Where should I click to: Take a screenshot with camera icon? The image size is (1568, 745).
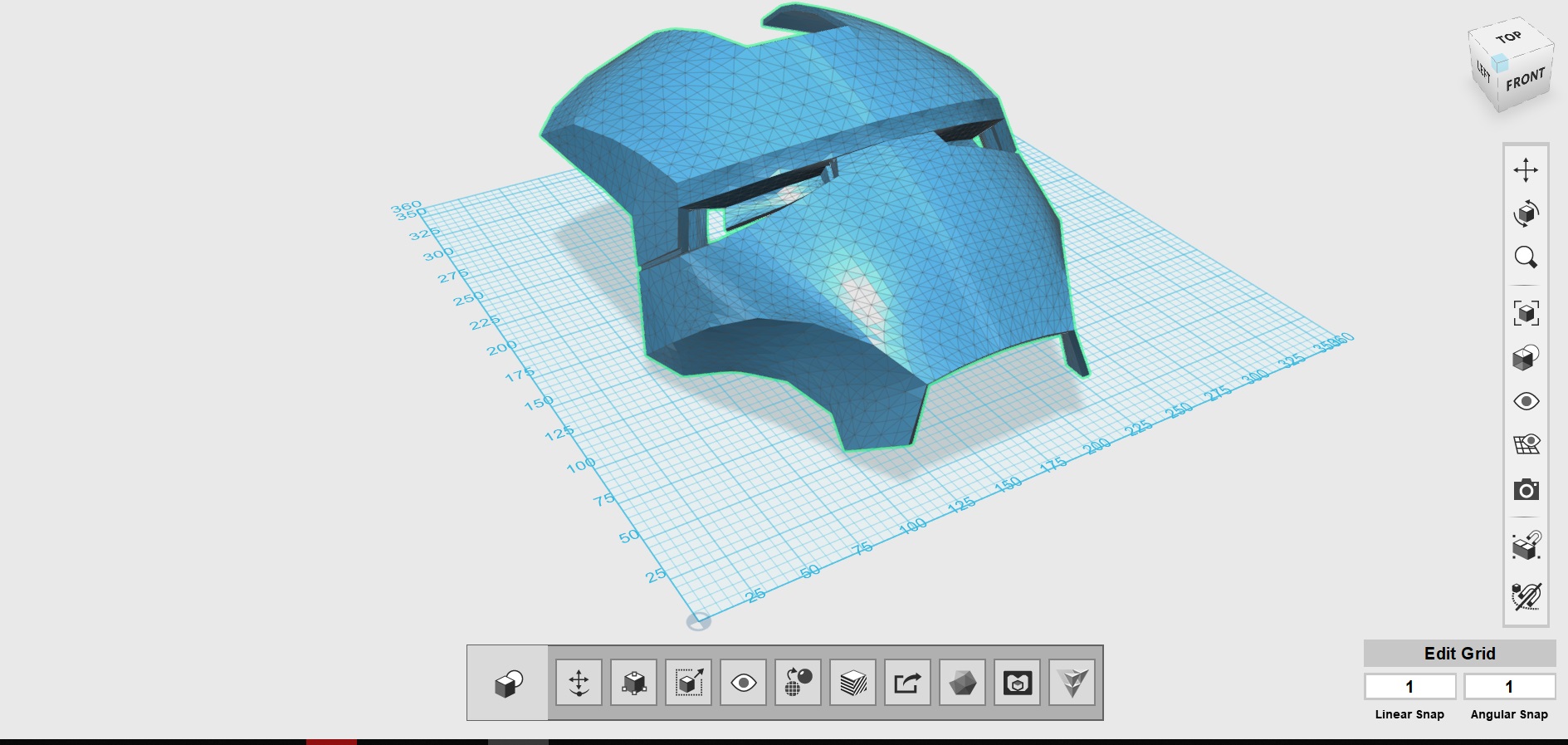1526,490
